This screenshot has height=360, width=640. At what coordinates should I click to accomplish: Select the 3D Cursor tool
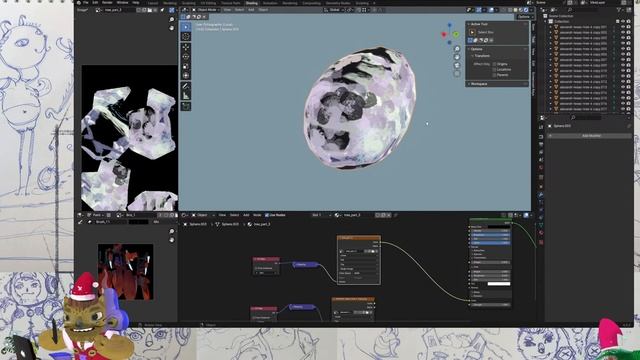pos(186,37)
